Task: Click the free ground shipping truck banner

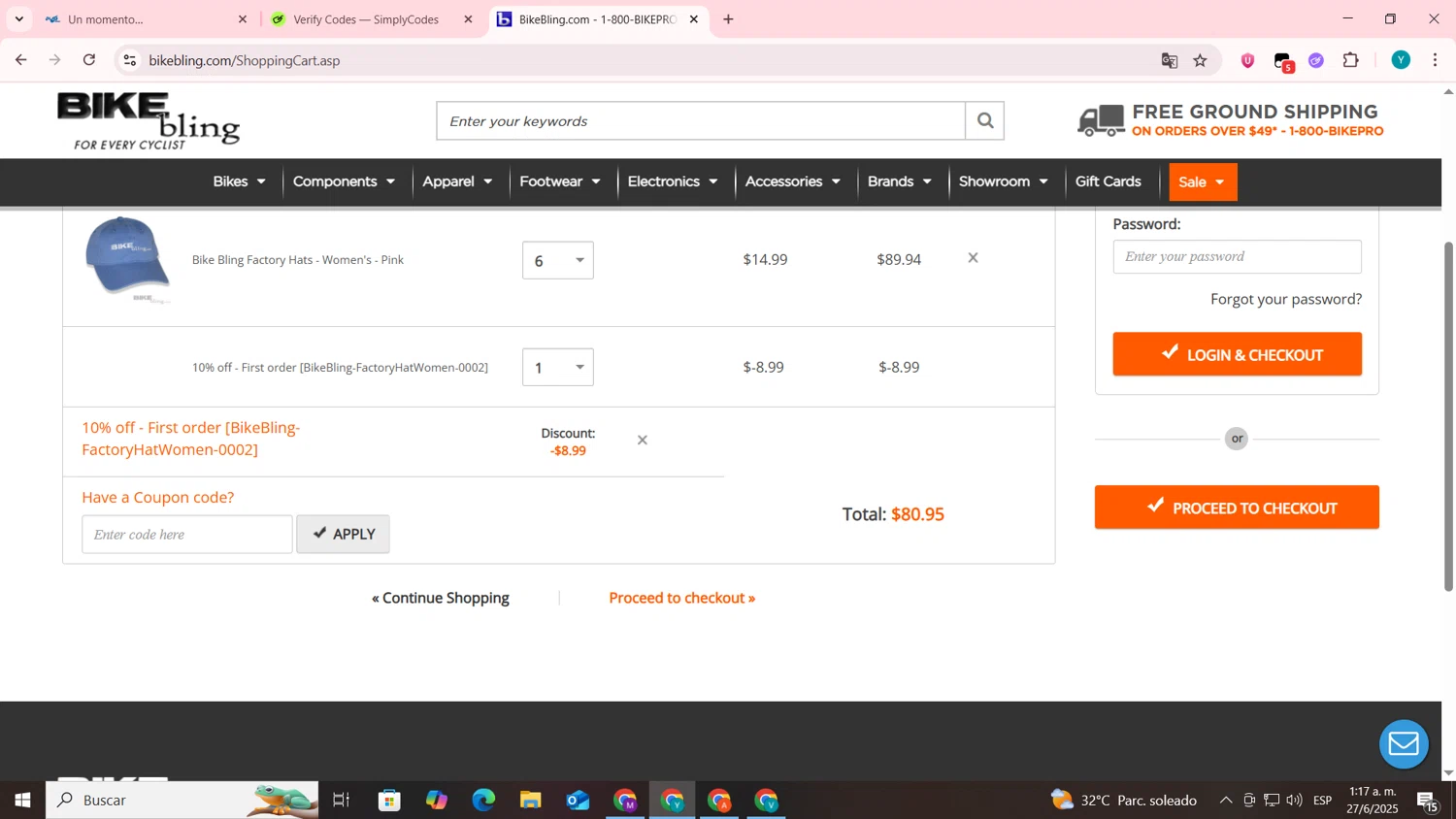Action: [1231, 120]
